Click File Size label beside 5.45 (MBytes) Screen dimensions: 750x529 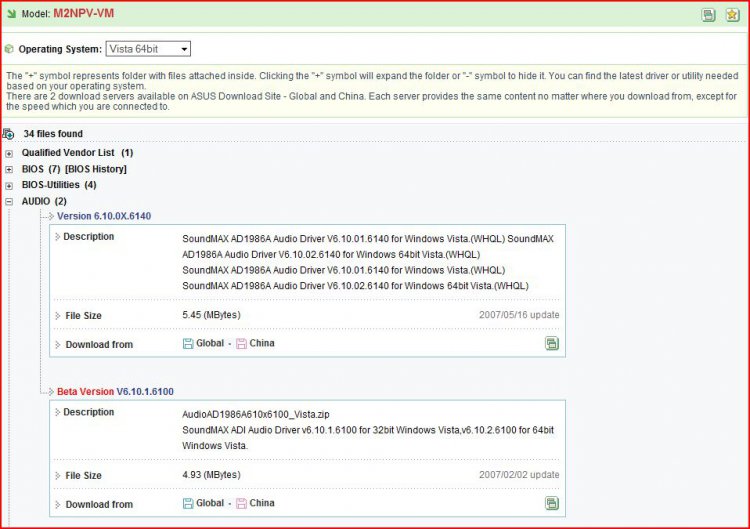click(x=83, y=316)
